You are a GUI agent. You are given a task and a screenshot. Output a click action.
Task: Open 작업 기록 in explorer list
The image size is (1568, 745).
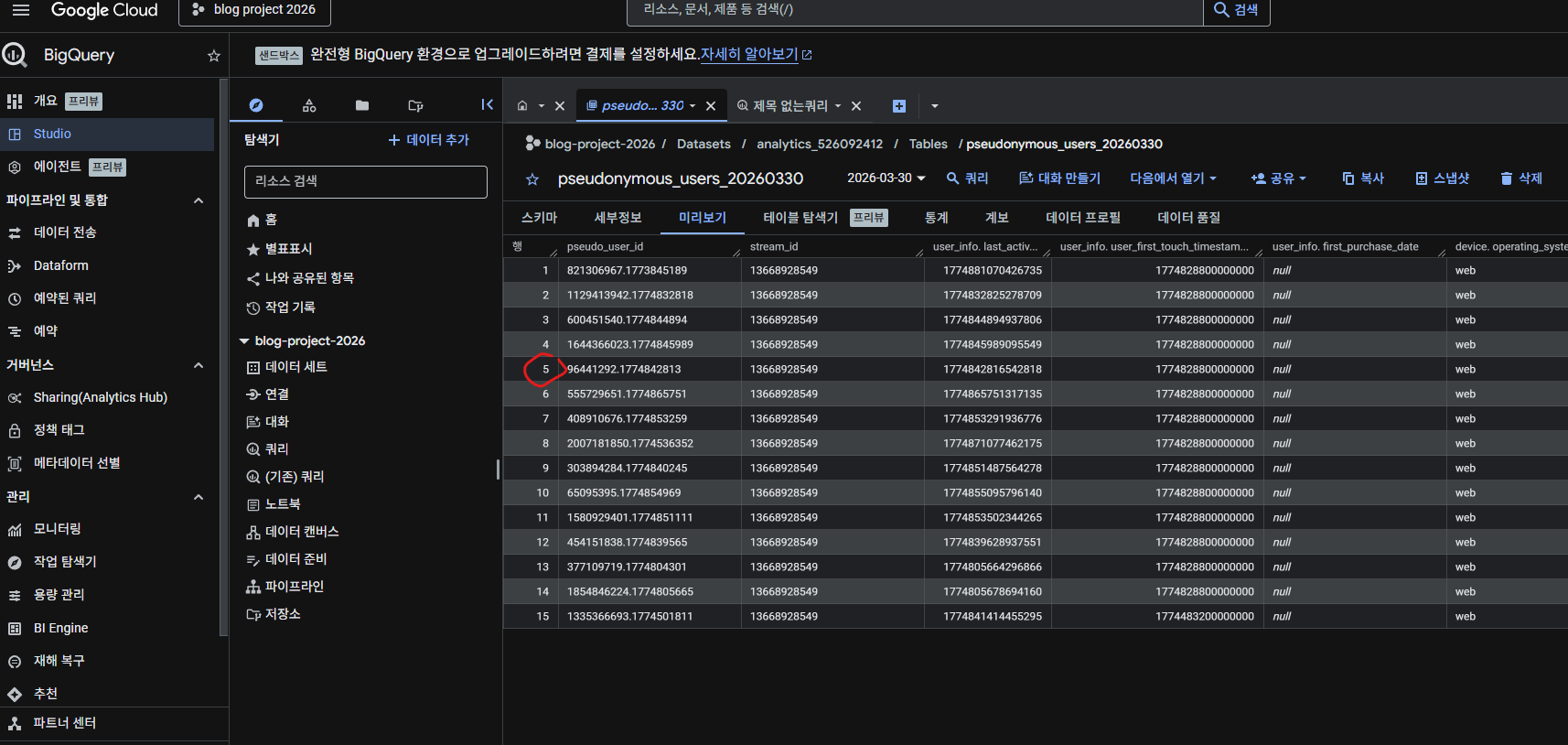click(x=290, y=308)
